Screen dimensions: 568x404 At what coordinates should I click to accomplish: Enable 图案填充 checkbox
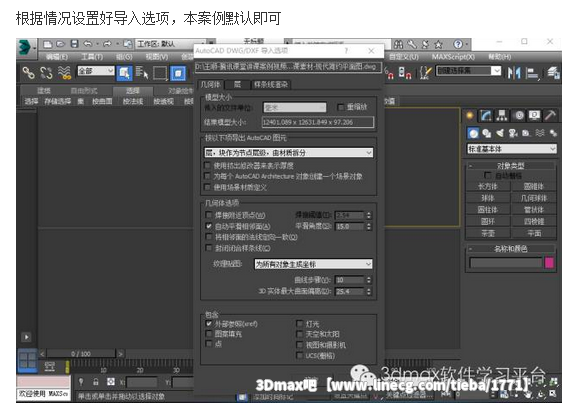(209, 333)
